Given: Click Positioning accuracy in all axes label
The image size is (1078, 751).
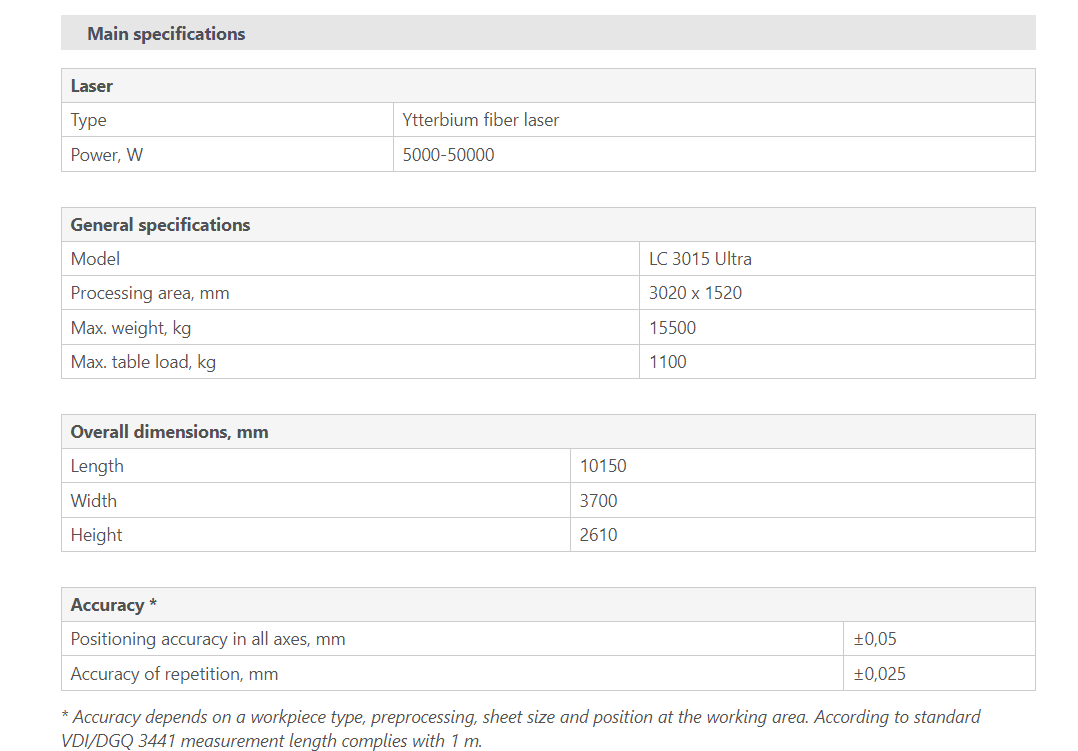Looking at the screenshot, I should point(208,639).
